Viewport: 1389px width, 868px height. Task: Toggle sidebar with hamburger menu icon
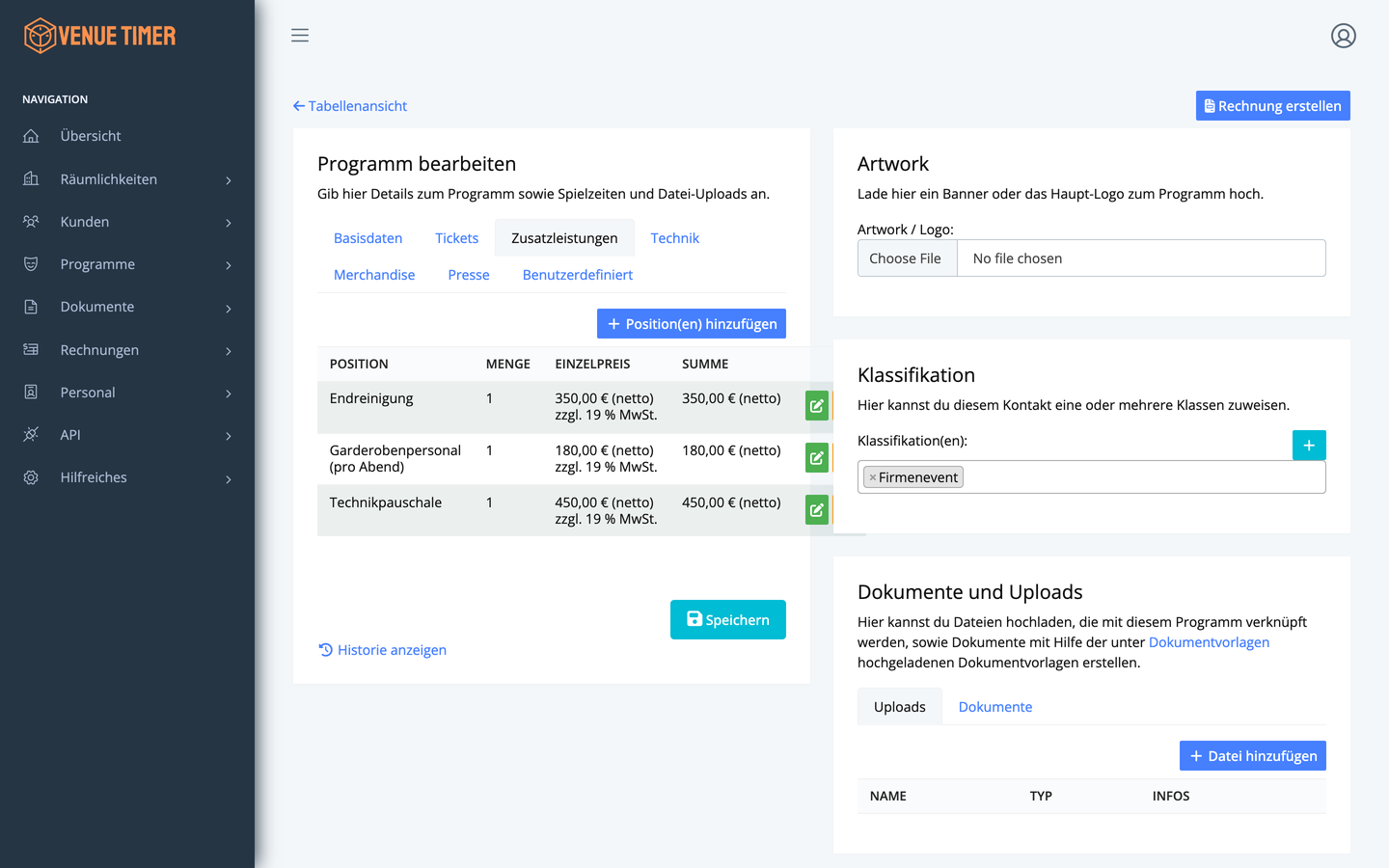(x=300, y=36)
